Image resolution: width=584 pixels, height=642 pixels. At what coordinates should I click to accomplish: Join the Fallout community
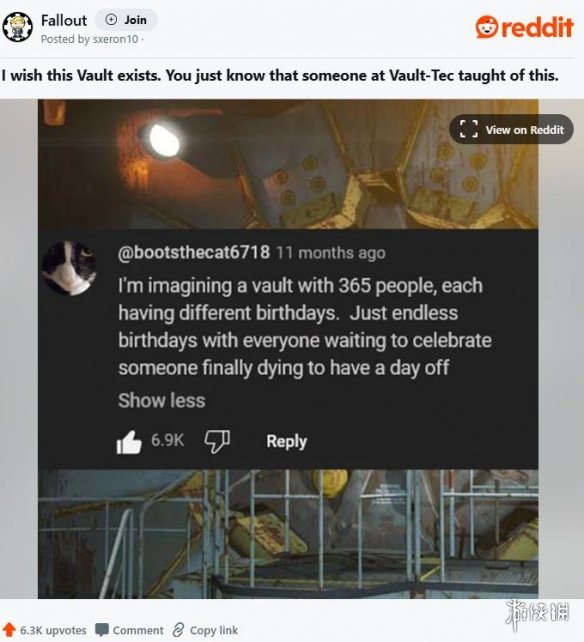(x=126, y=20)
